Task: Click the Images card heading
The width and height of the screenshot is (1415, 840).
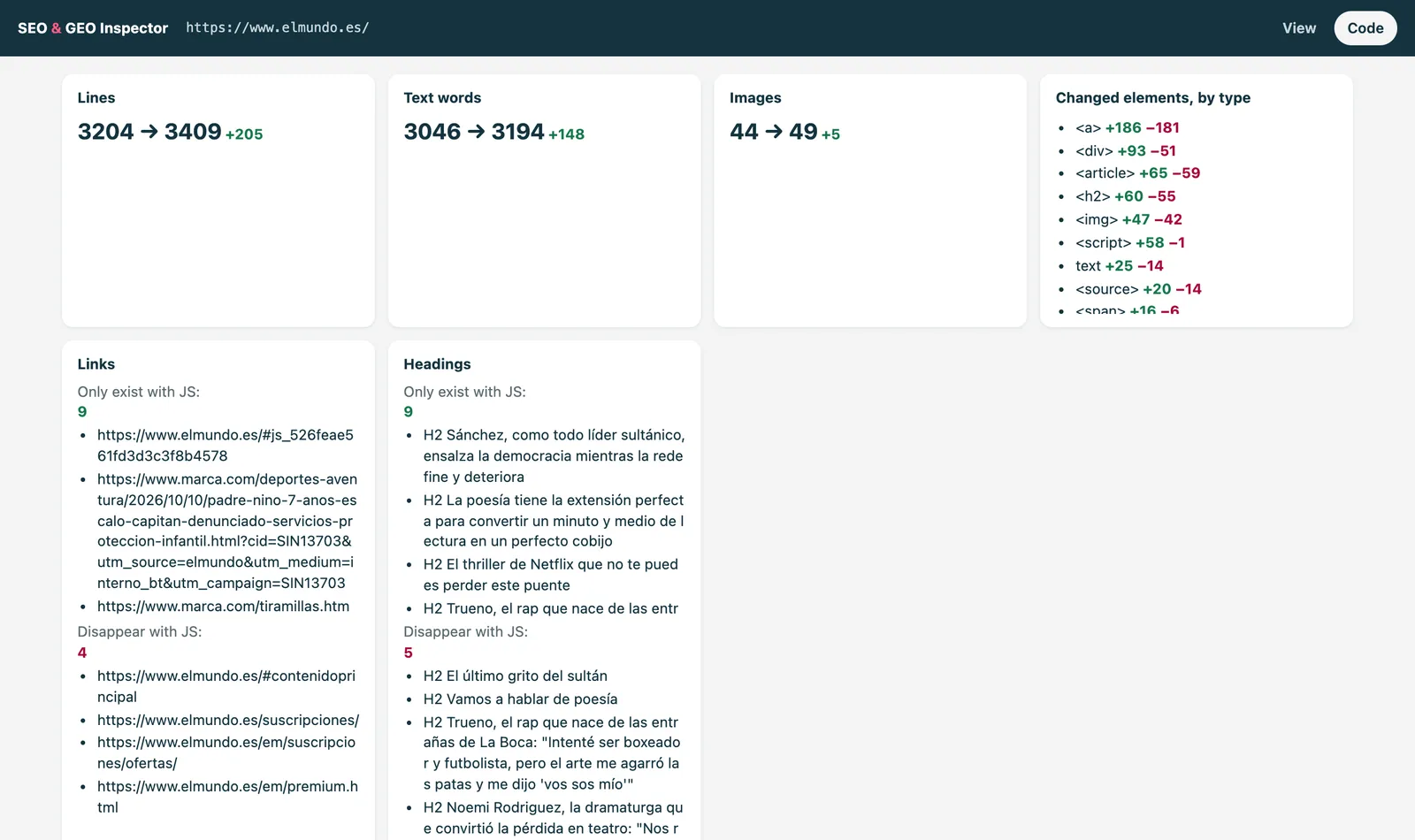Action: [755, 98]
